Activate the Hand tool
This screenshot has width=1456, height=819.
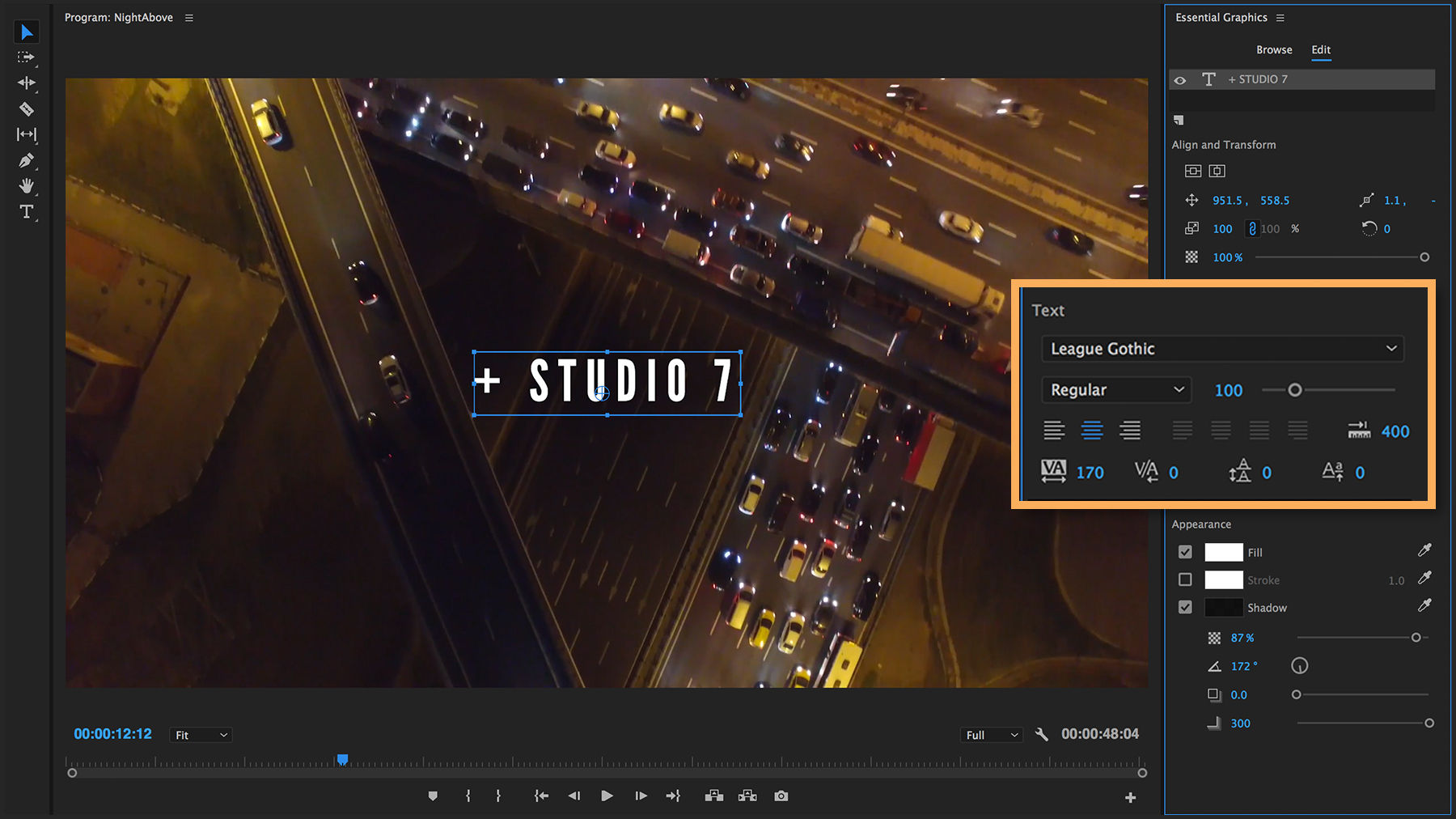tap(27, 186)
